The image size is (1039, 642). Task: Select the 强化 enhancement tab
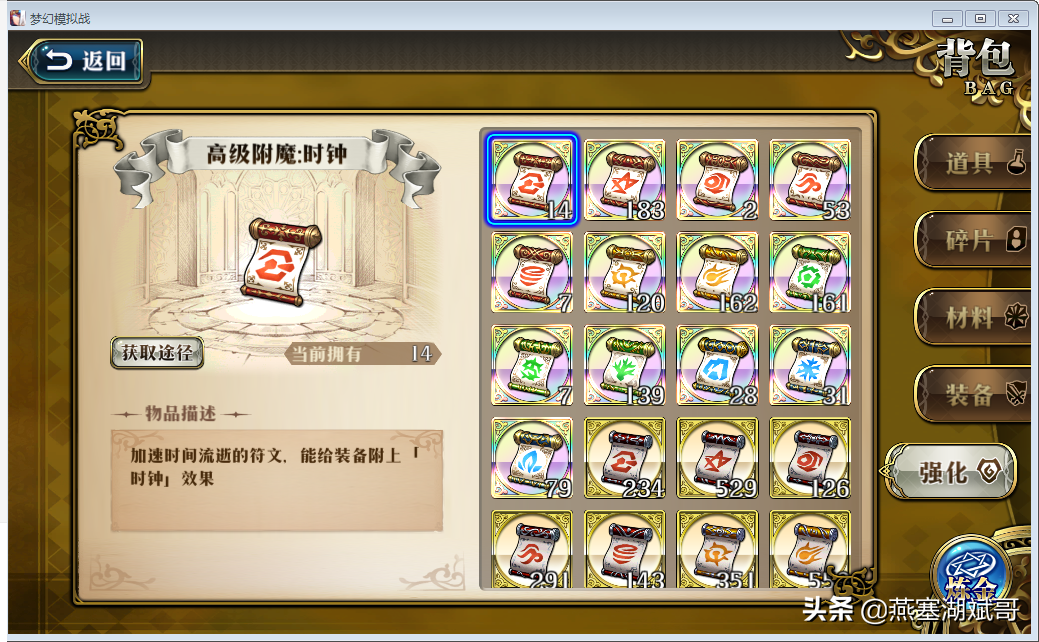(x=952, y=472)
